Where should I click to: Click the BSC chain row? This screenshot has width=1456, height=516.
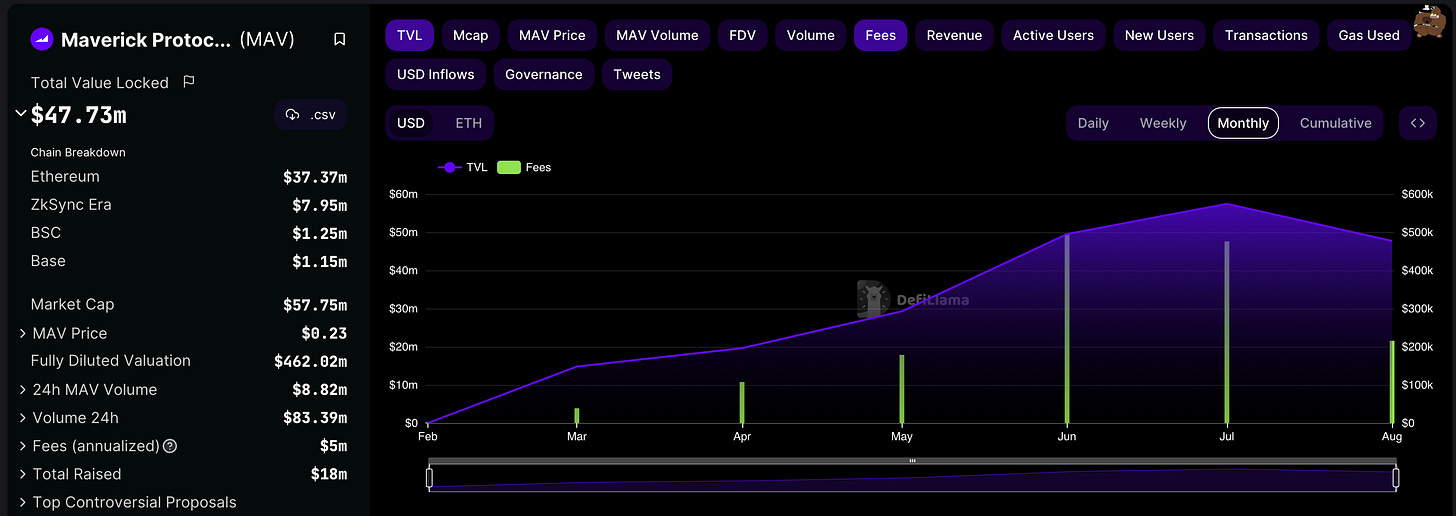189,233
